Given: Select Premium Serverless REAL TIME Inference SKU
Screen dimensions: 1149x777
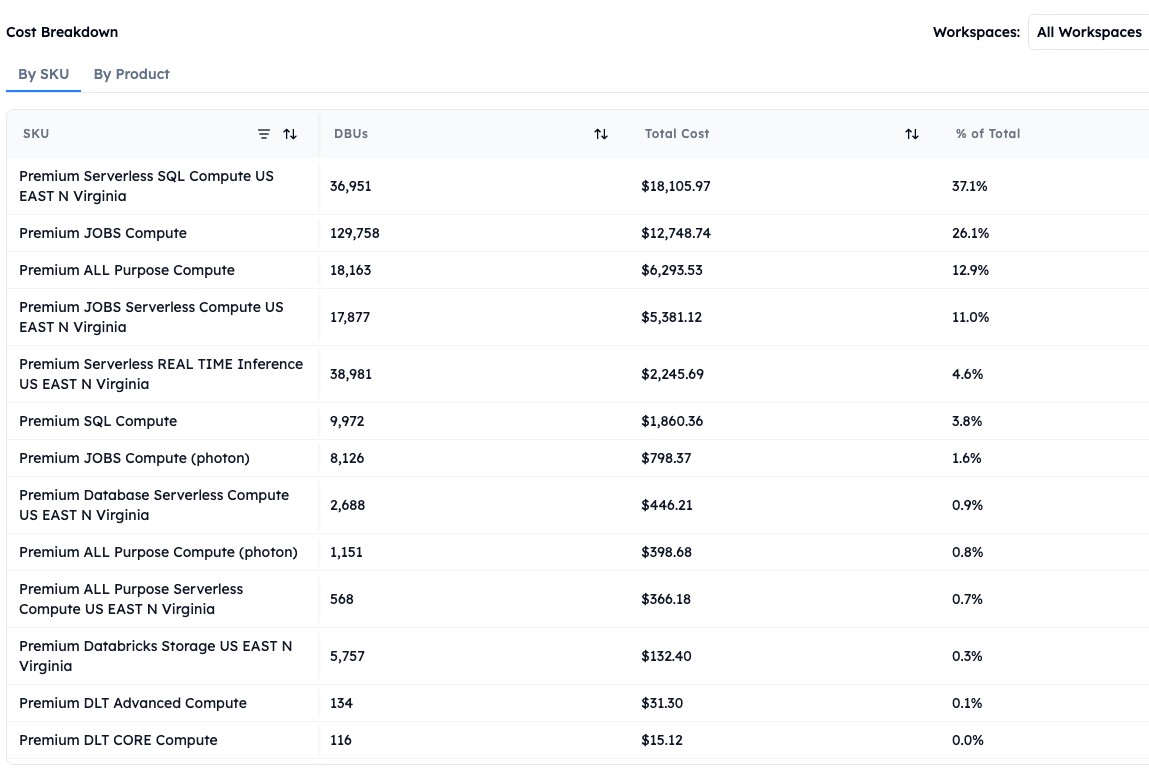Looking at the screenshot, I should [x=160, y=374].
